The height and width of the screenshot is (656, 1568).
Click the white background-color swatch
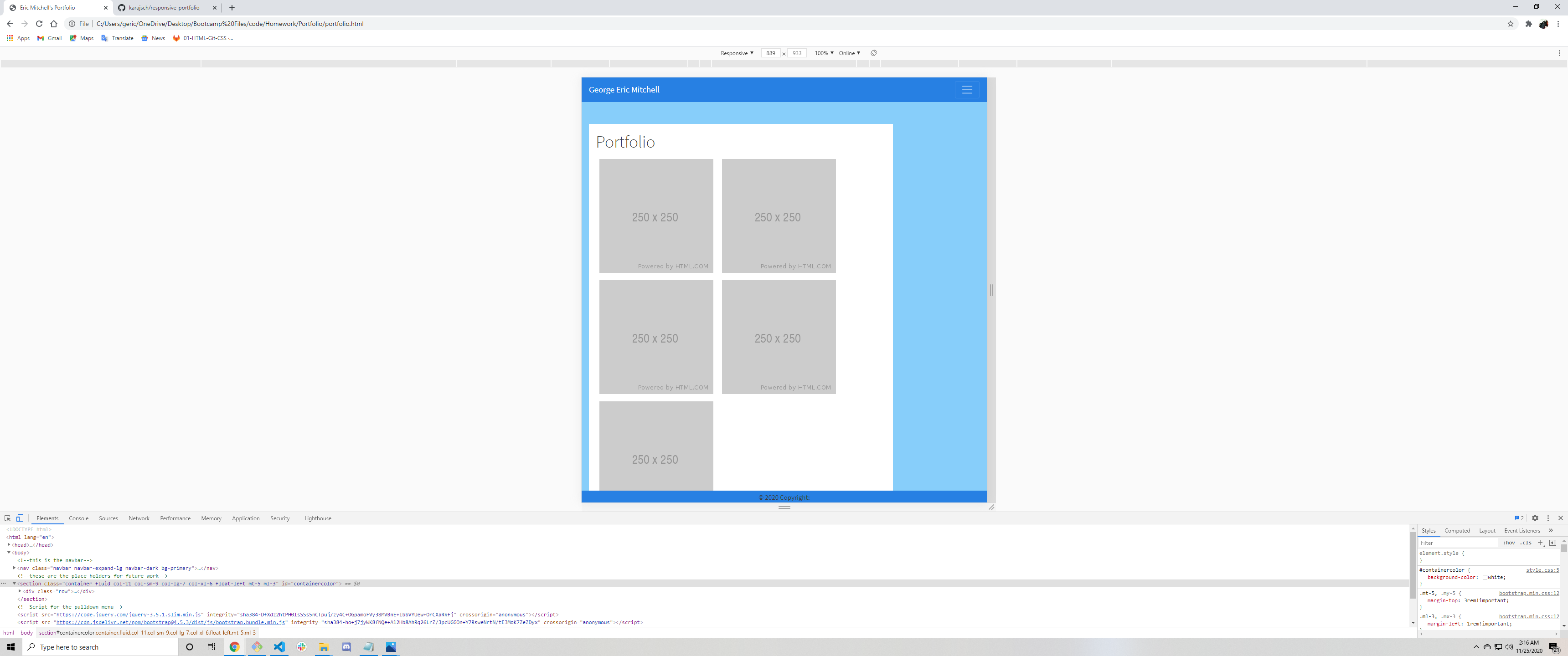tap(1485, 577)
